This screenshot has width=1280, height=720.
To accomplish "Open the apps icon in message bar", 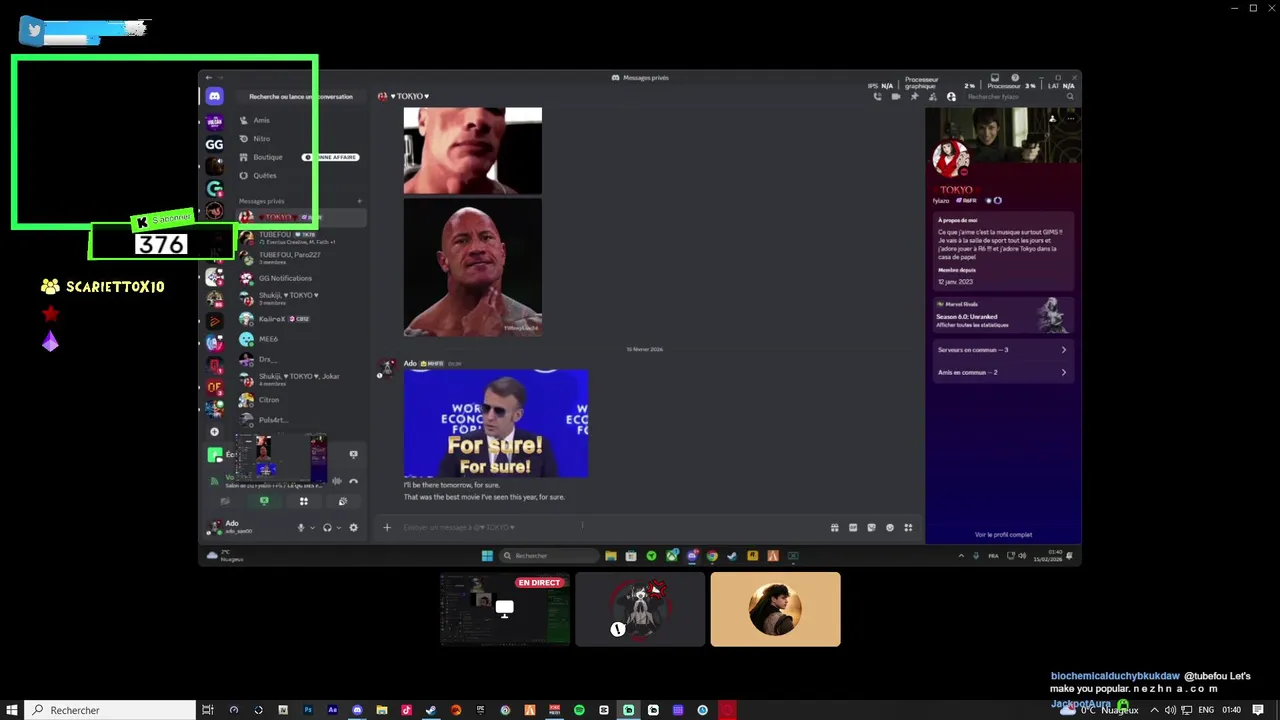I will pos(908,527).
